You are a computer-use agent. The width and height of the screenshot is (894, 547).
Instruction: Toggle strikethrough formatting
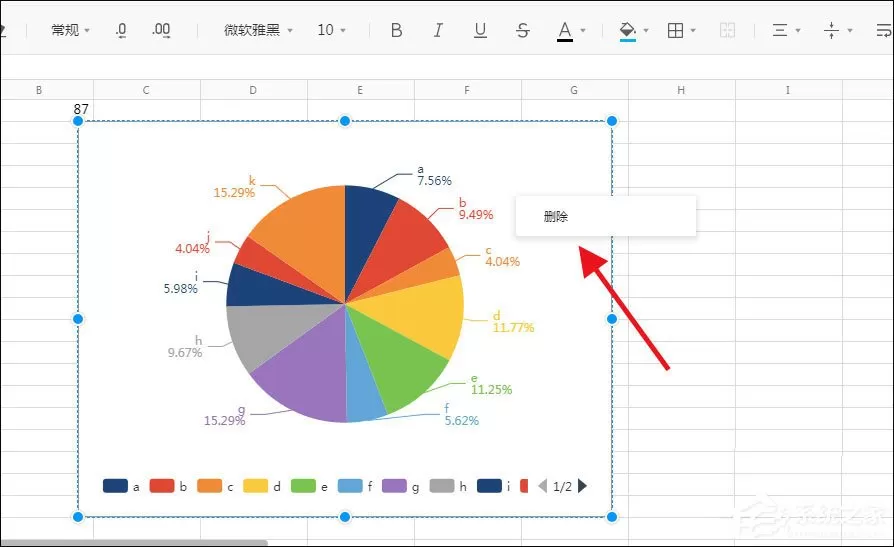coord(522,30)
